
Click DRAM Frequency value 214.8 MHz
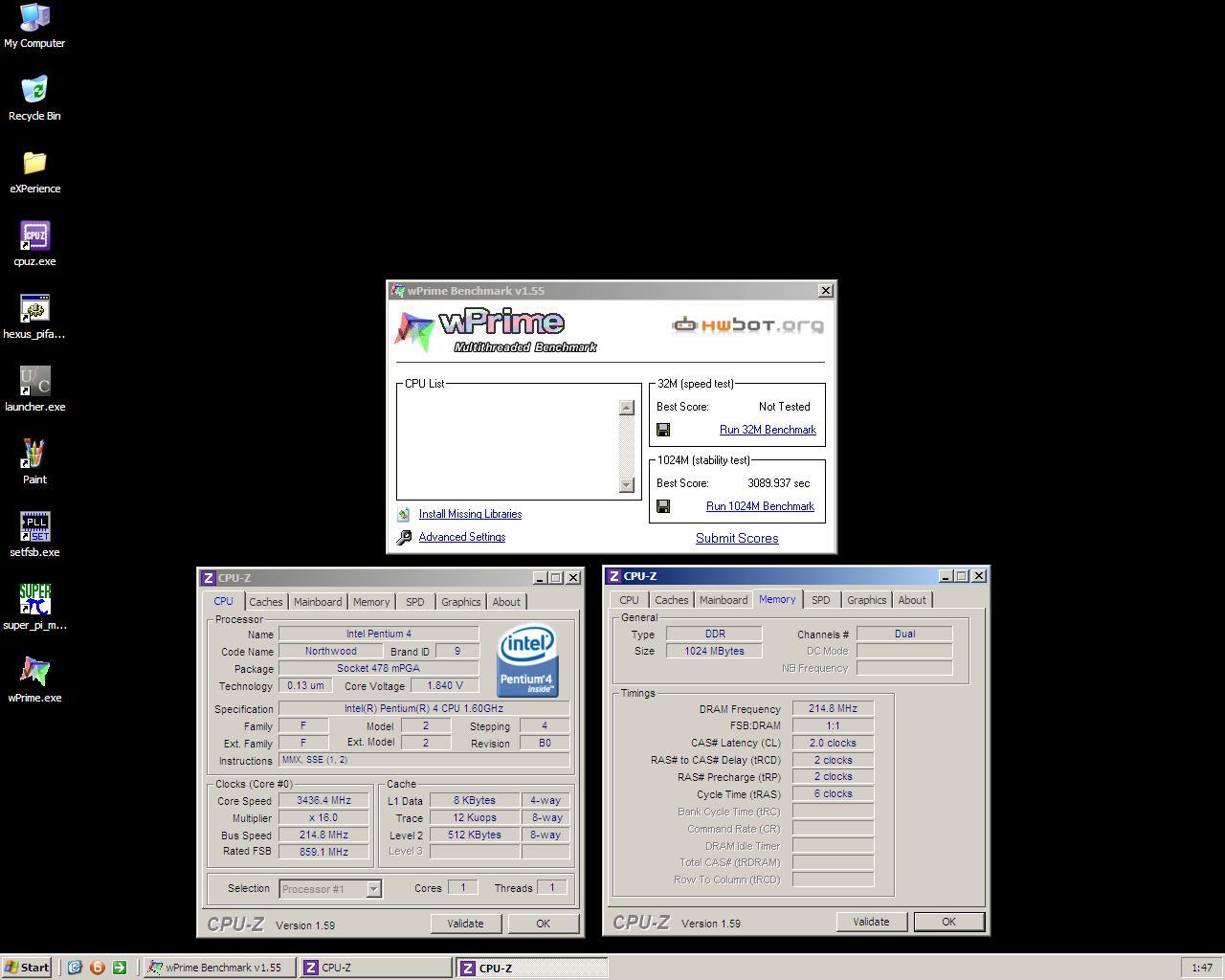[x=833, y=709]
